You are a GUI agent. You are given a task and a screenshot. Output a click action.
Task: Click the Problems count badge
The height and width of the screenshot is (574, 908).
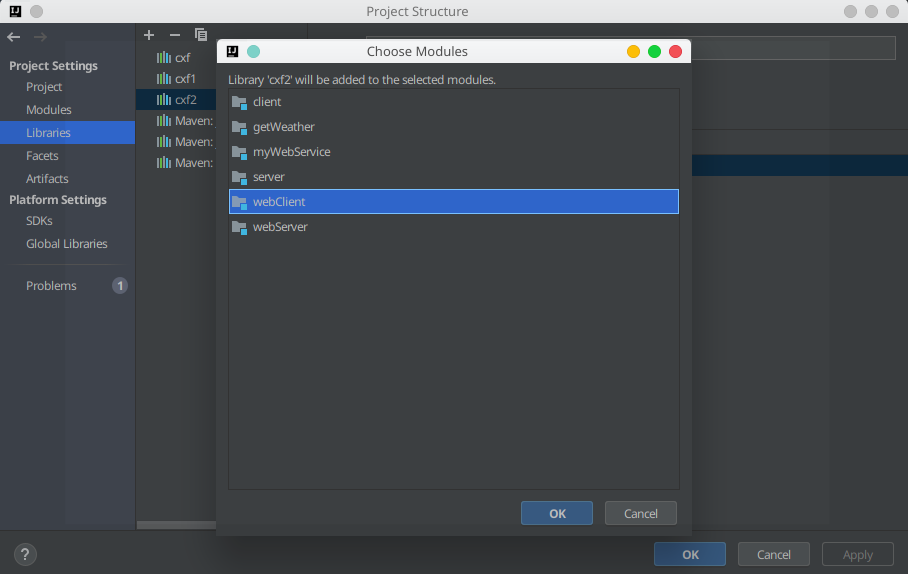click(120, 286)
